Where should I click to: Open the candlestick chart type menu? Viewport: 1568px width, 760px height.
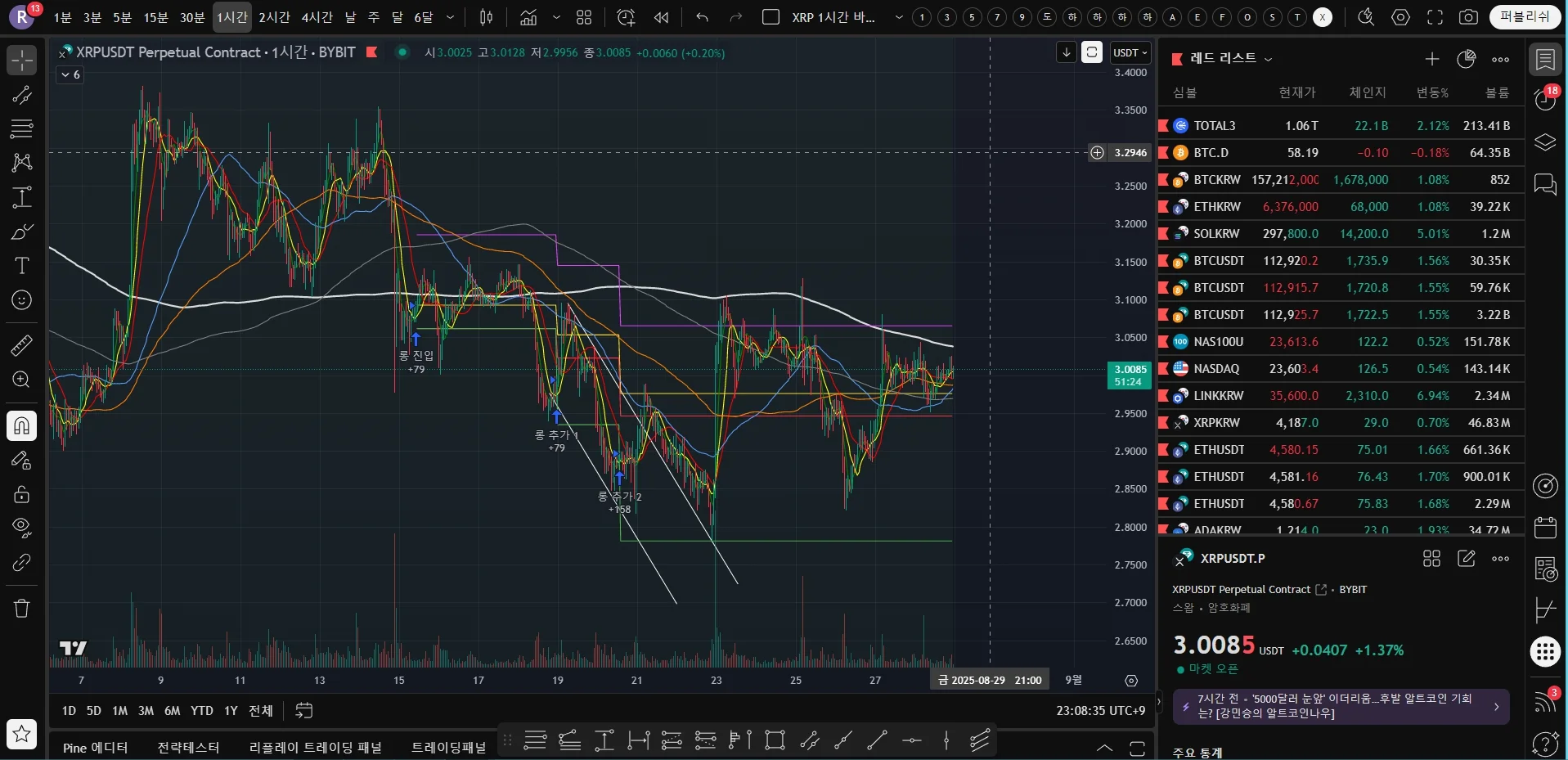(486, 17)
